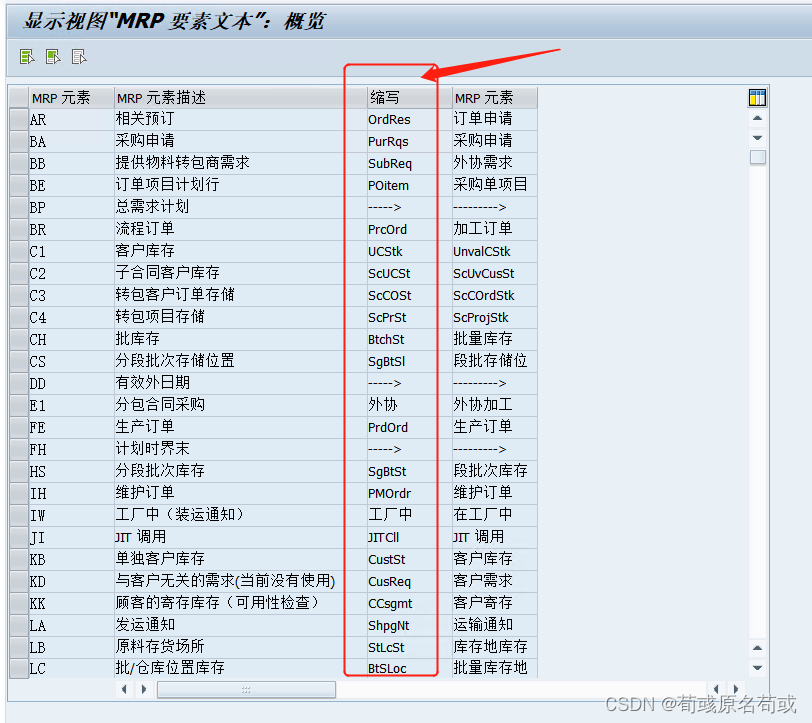Click the Select Block toolbar icon

52,57
